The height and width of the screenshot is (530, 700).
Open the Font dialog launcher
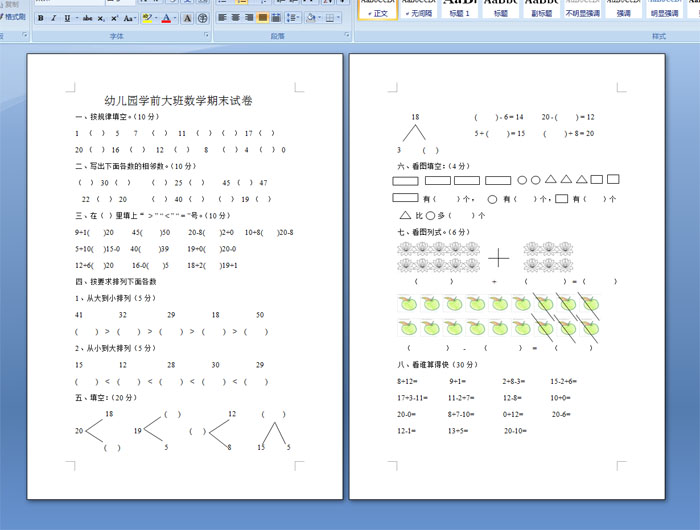click(x=206, y=35)
